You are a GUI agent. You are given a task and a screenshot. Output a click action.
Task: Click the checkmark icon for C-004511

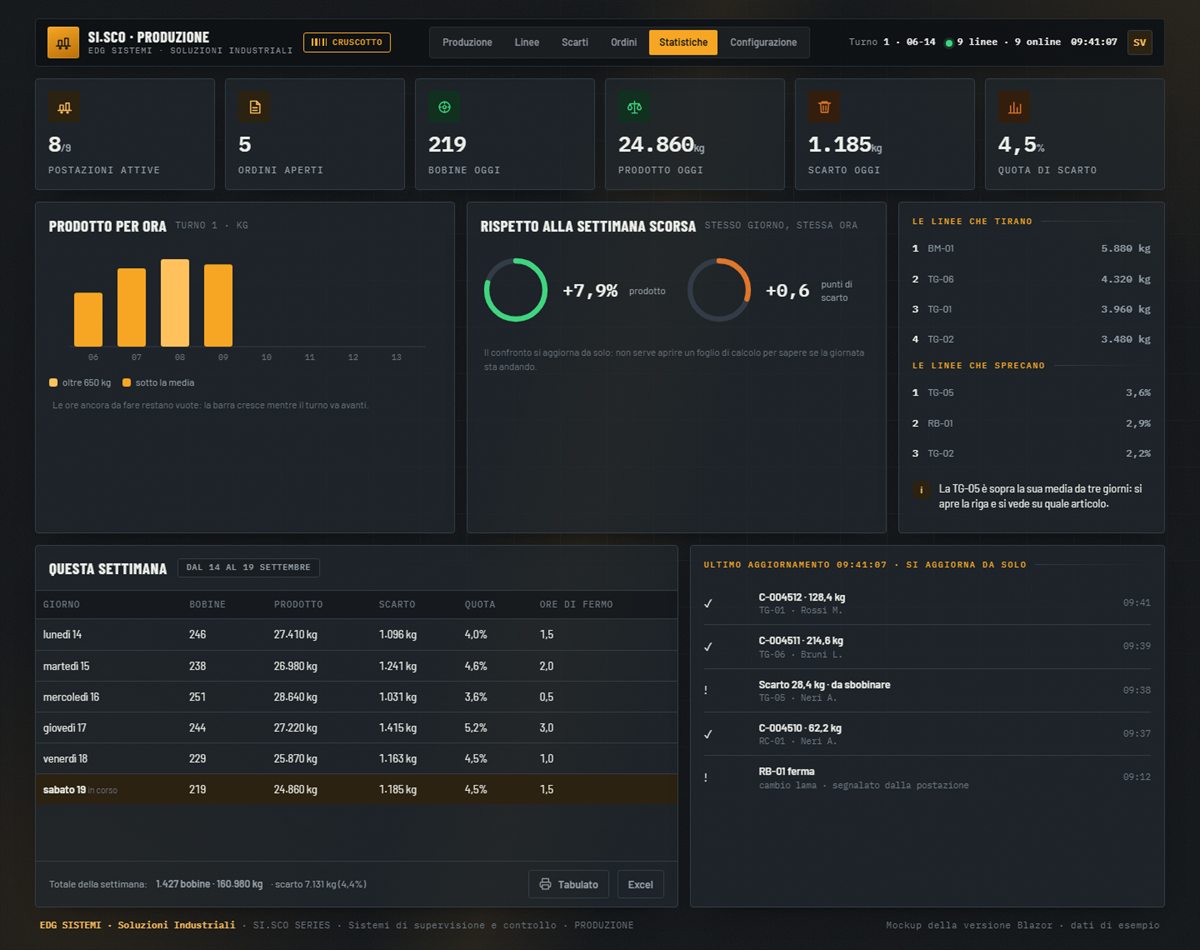[708, 647]
